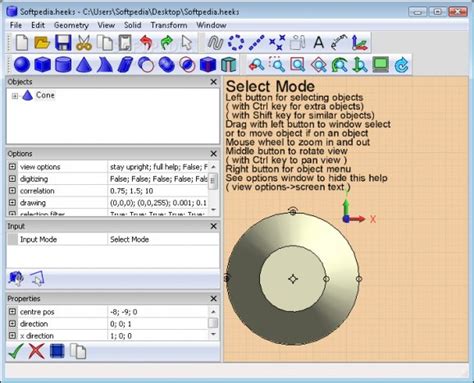Apply property changes with the green checkmark
474x383 pixels.
click(16, 351)
